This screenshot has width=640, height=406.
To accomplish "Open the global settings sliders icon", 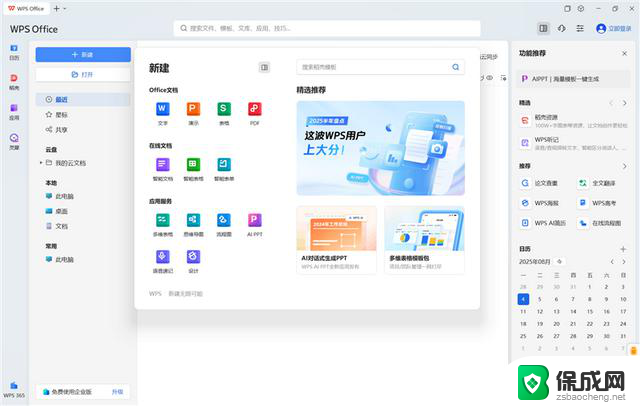I will coord(580,28).
